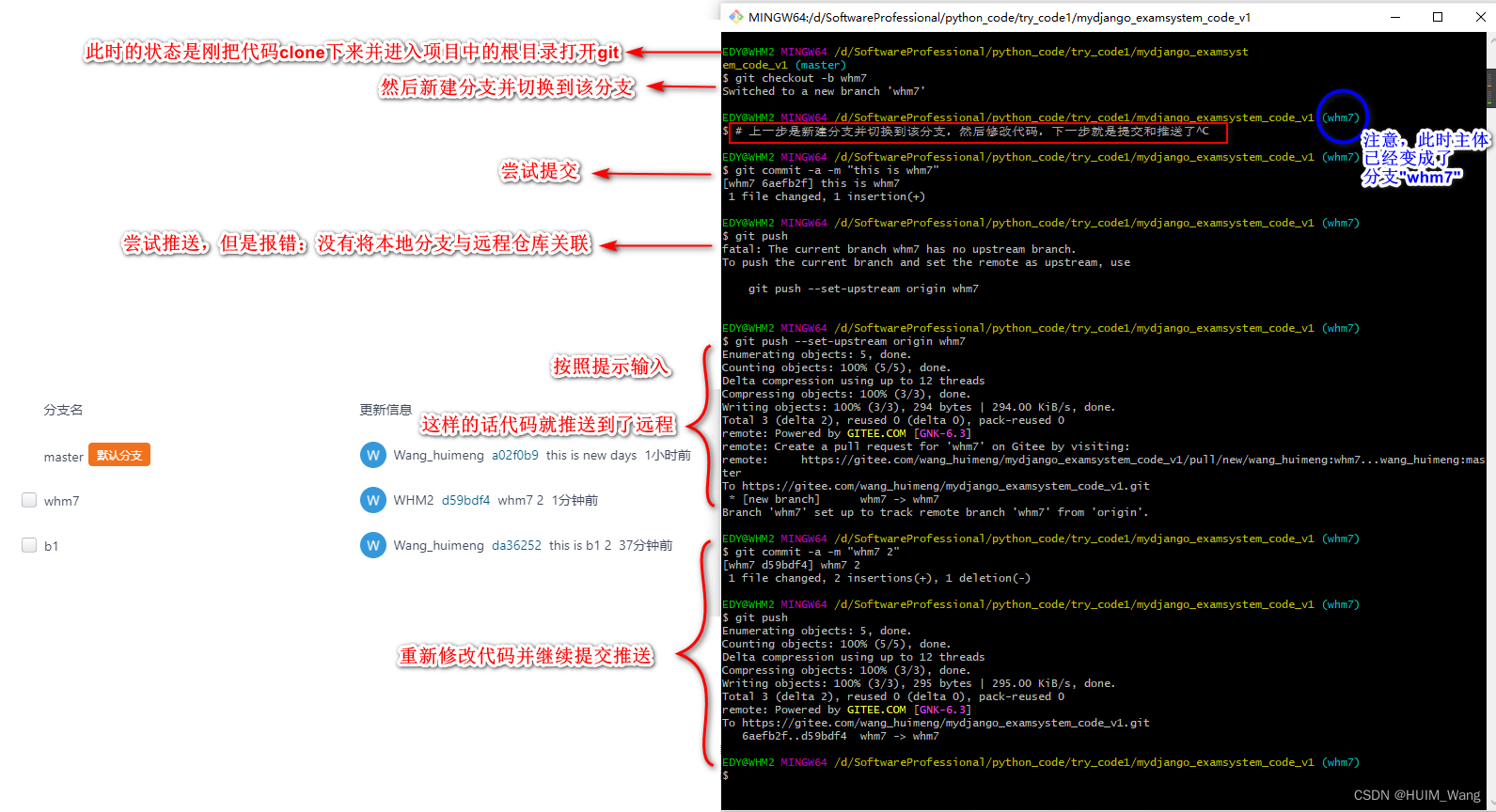
Task: Click the orange 默认分支 badge
Action: [x=119, y=455]
